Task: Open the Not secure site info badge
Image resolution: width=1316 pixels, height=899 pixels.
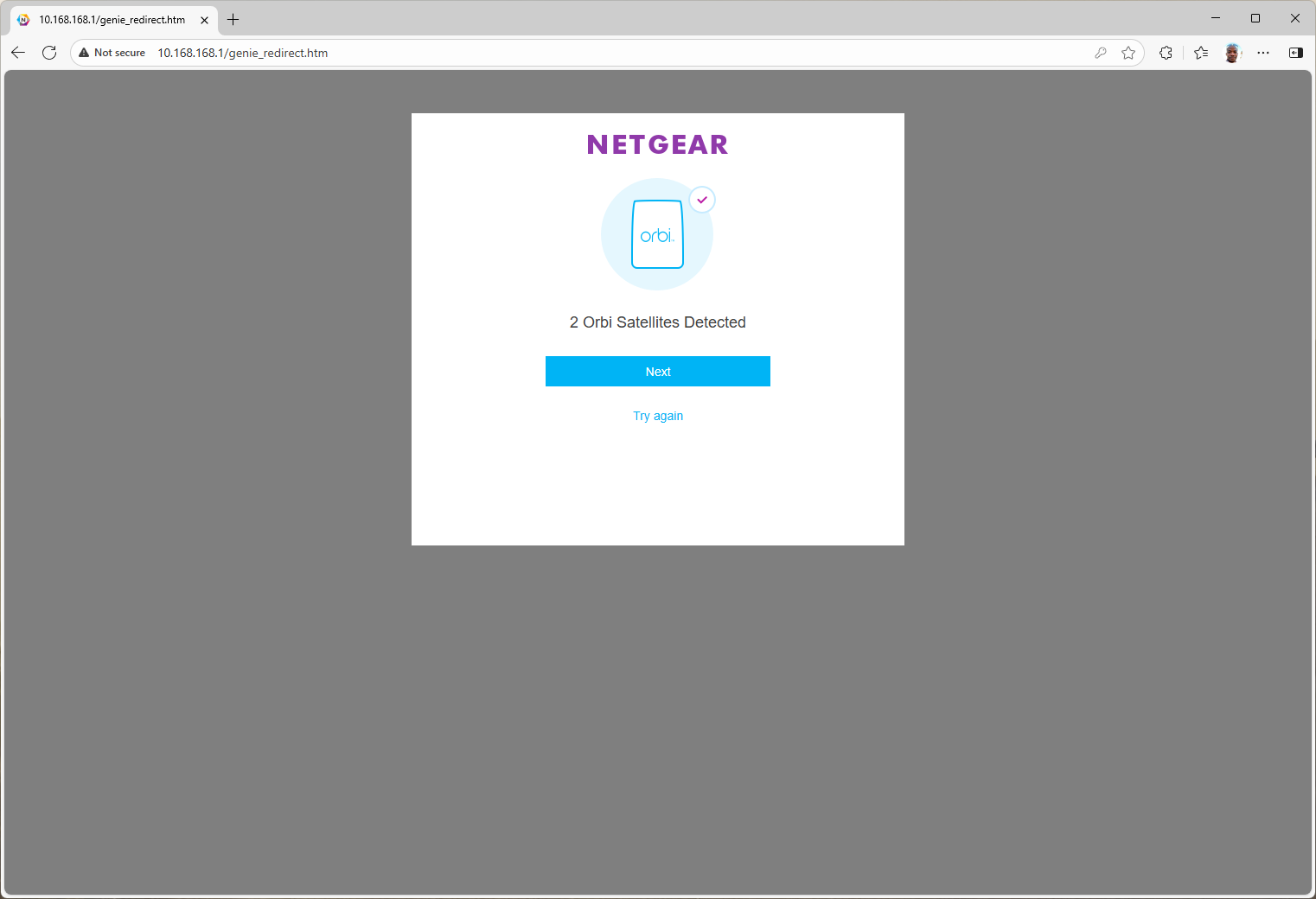Action: coord(112,53)
